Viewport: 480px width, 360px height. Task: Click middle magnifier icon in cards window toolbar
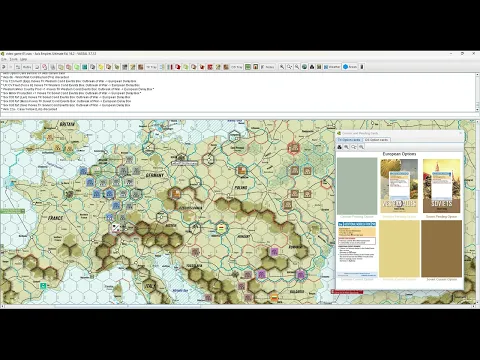click(x=354, y=147)
